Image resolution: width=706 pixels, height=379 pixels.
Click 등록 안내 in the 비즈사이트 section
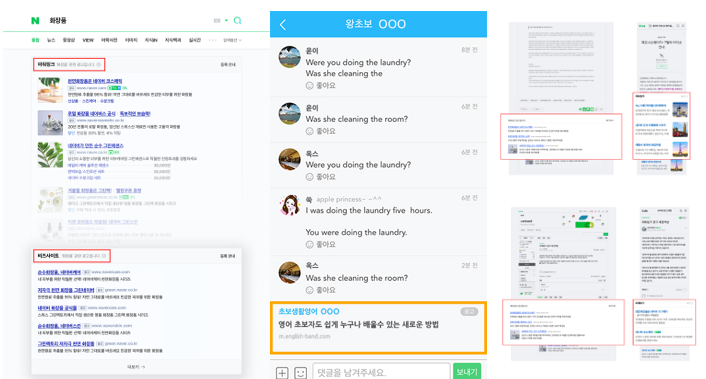click(228, 256)
